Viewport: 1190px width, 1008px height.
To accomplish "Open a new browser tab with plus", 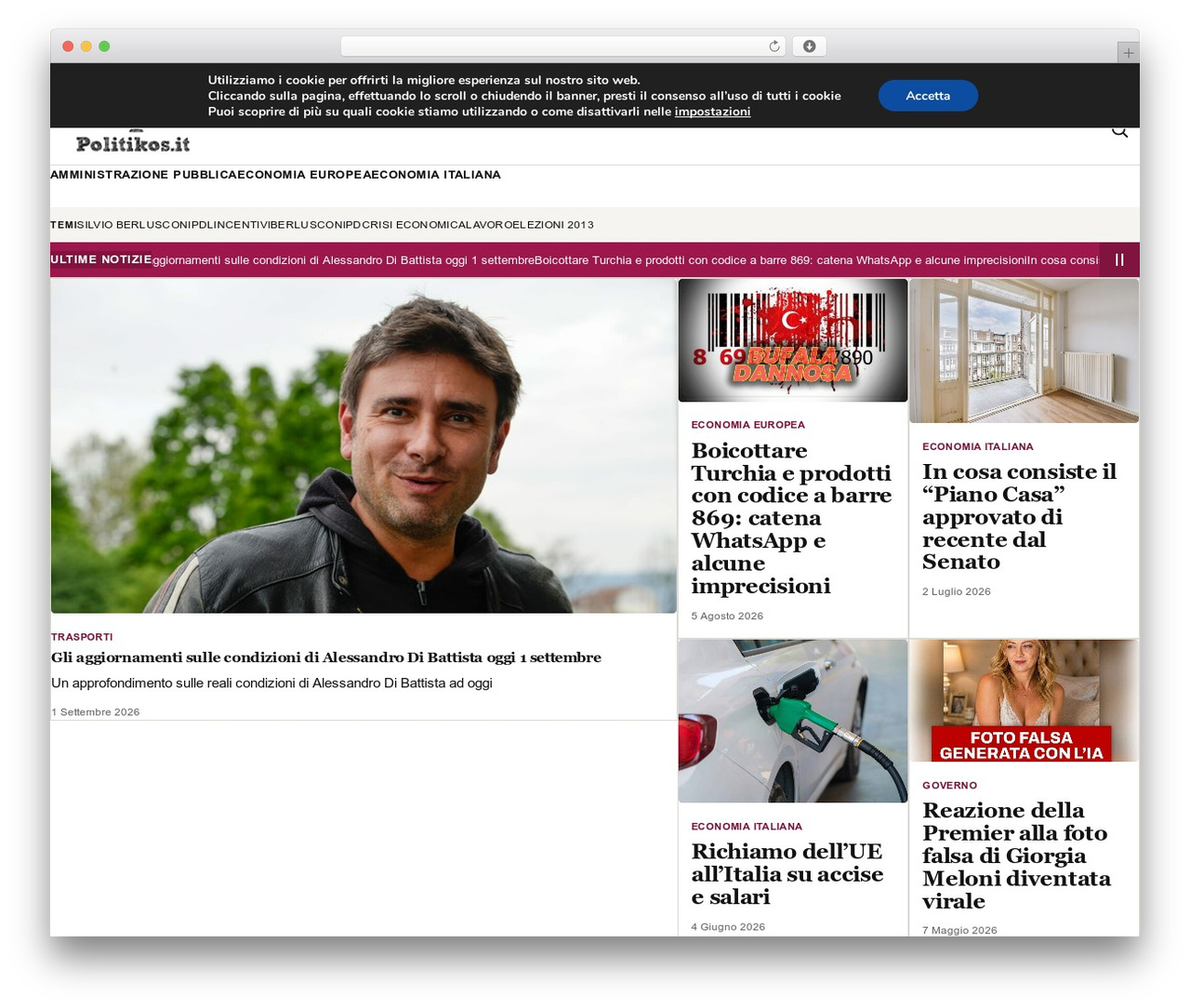I will [1128, 53].
